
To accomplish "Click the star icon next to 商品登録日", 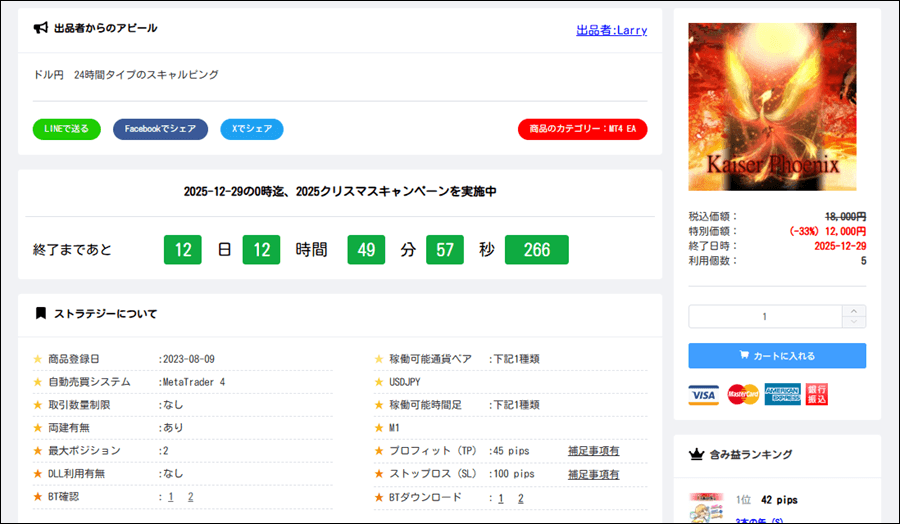I will (38, 359).
